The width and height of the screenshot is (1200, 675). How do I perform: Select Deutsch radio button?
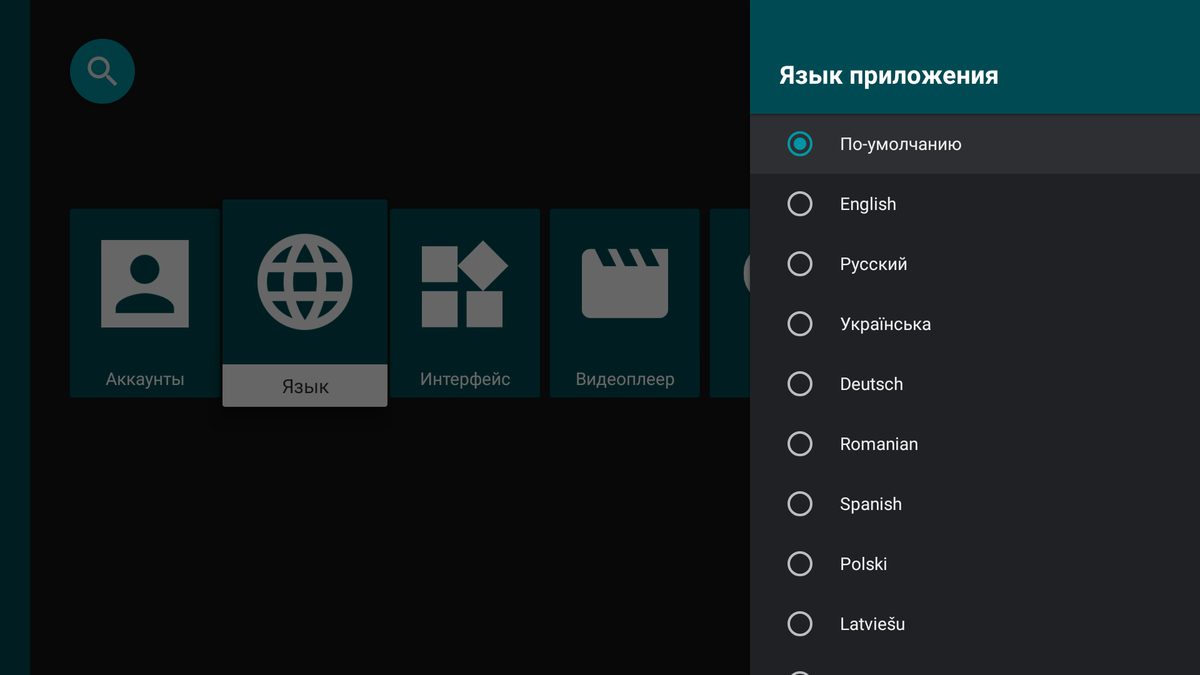tap(800, 384)
